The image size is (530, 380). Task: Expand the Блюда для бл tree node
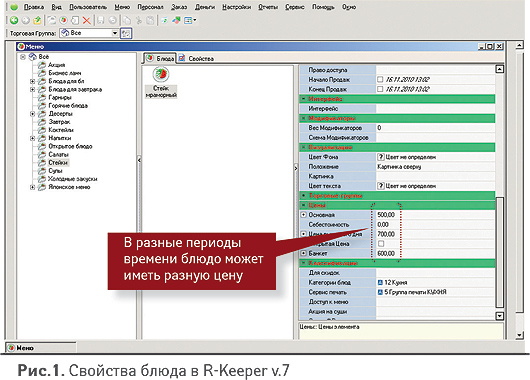(x=32, y=81)
